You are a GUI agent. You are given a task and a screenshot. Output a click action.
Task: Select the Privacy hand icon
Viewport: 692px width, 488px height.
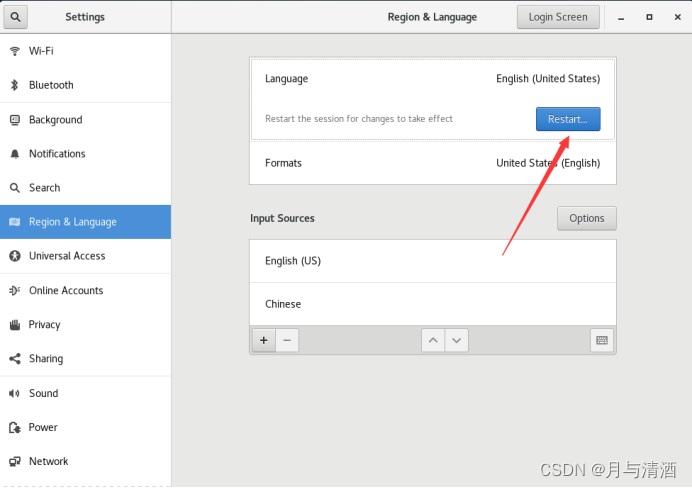pos(15,325)
